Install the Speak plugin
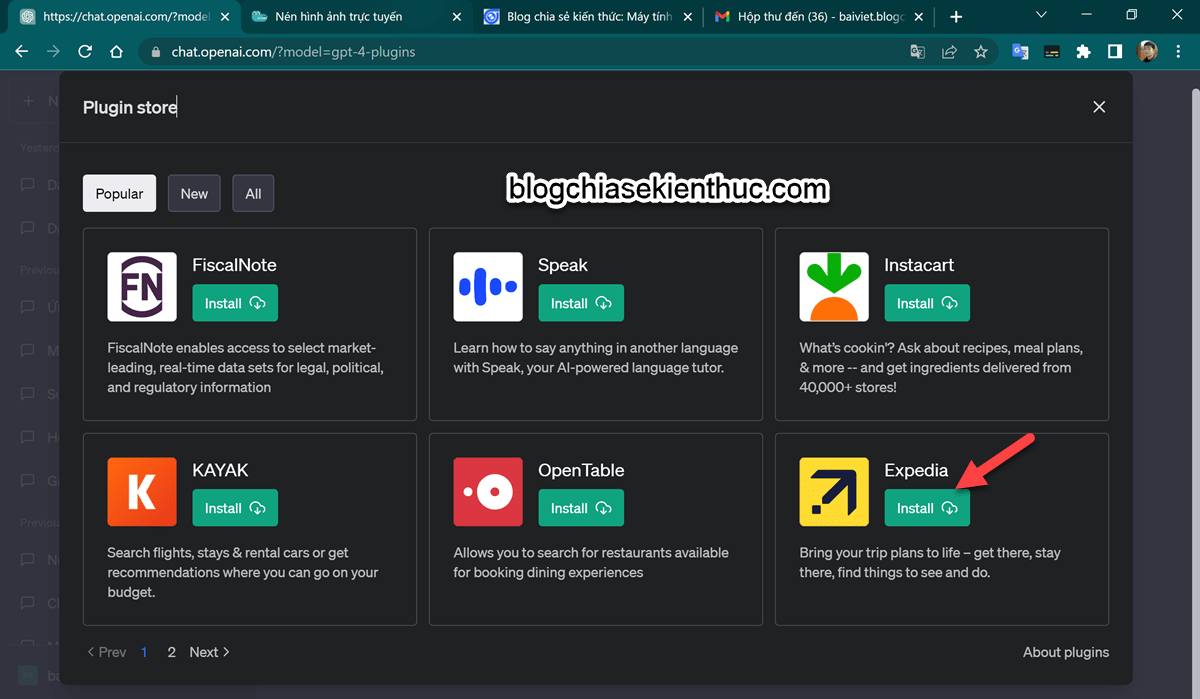Viewport: 1200px width, 699px height. pos(581,303)
